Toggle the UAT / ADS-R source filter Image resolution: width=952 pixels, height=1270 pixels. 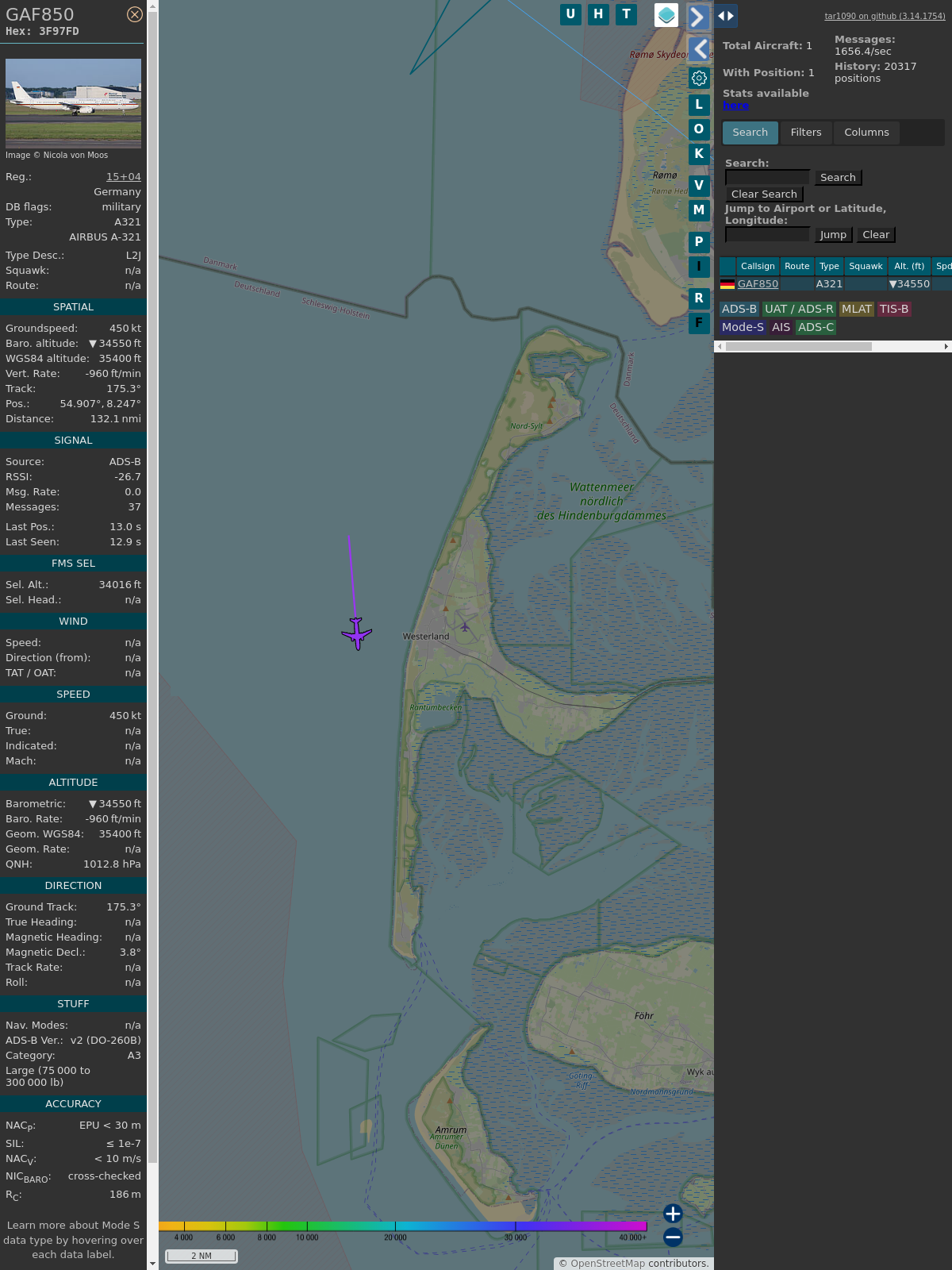point(799,310)
